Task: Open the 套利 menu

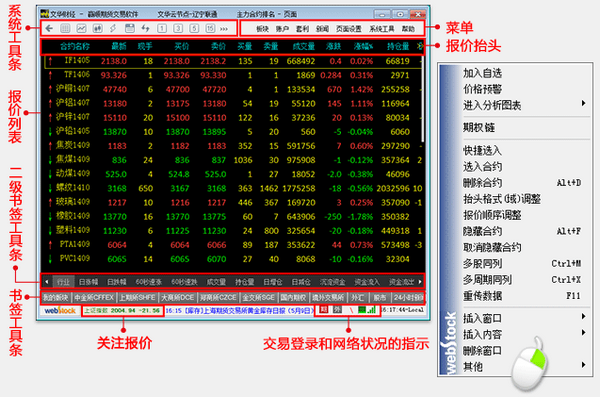Action: 302,29
